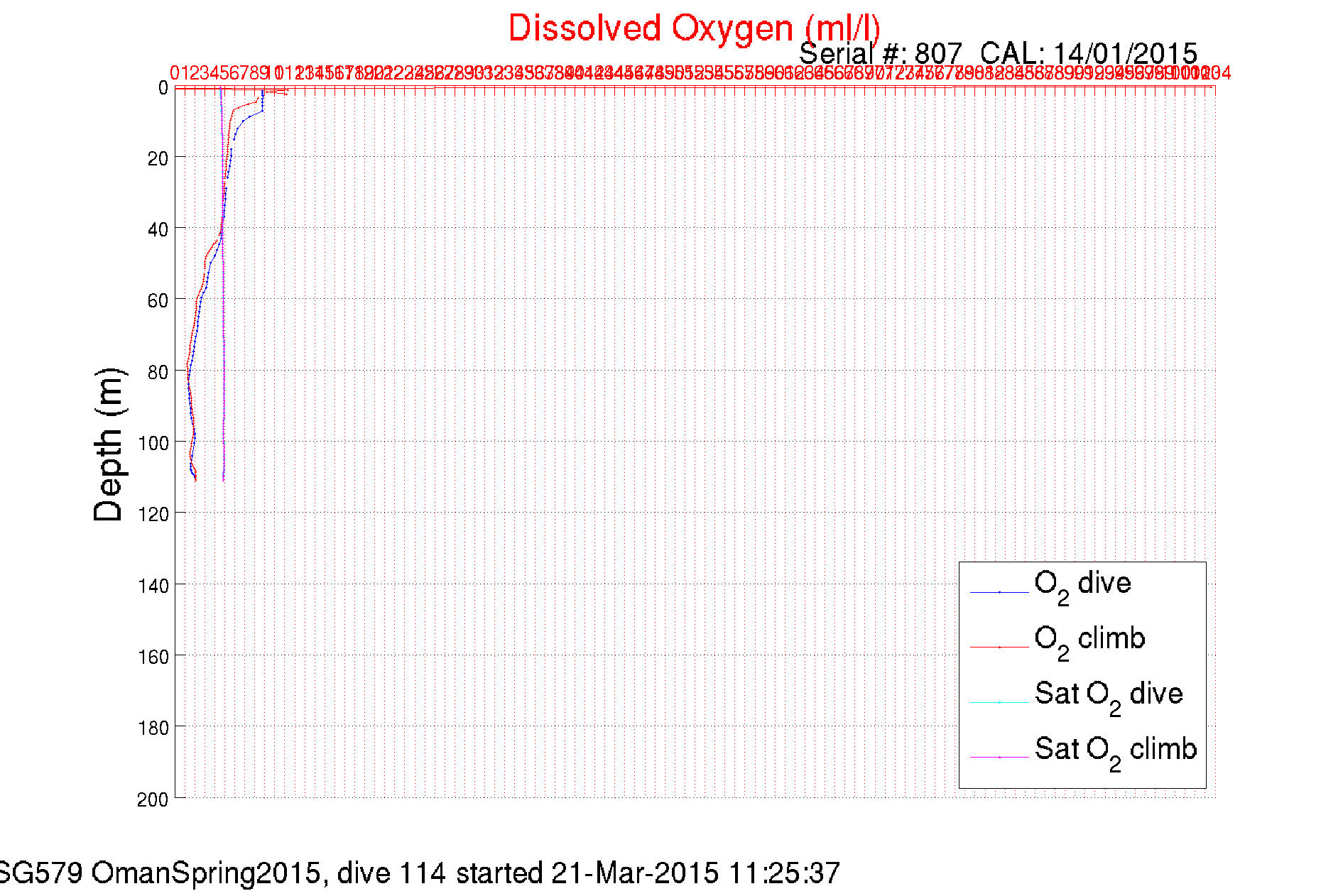Select the 'O2 climb' legend entry
Image resolution: width=1343 pixels, height=896 pixels.
[x=1089, y=642]
